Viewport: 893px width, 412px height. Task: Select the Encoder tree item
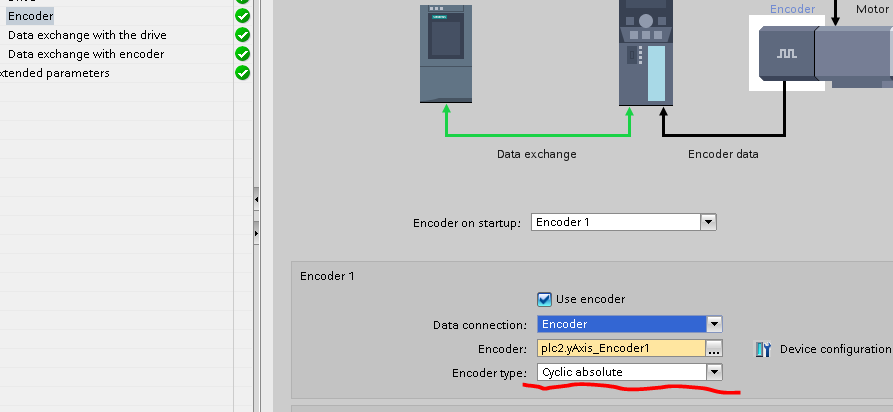(x=30, y=17)
